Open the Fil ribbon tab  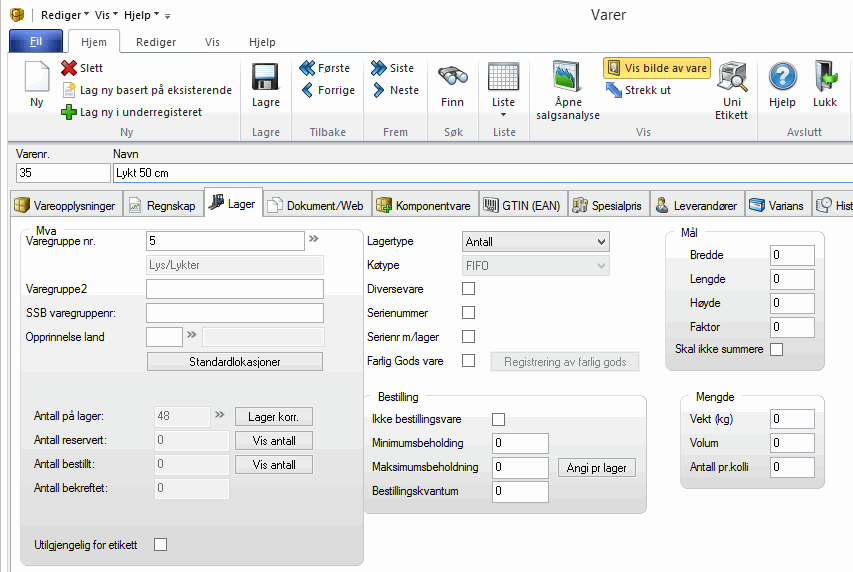click(35, 42)
